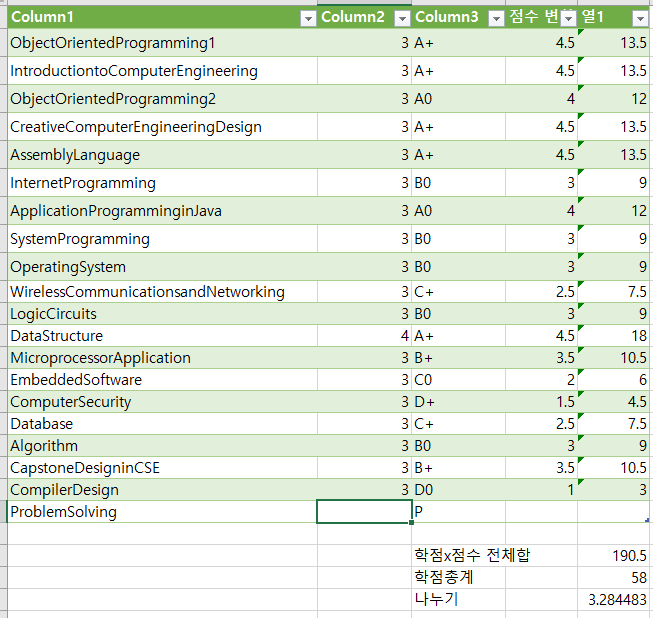Select the B+ grade for MicroprocessorApplication
The image size is (653, 618).
click(459, 358)
